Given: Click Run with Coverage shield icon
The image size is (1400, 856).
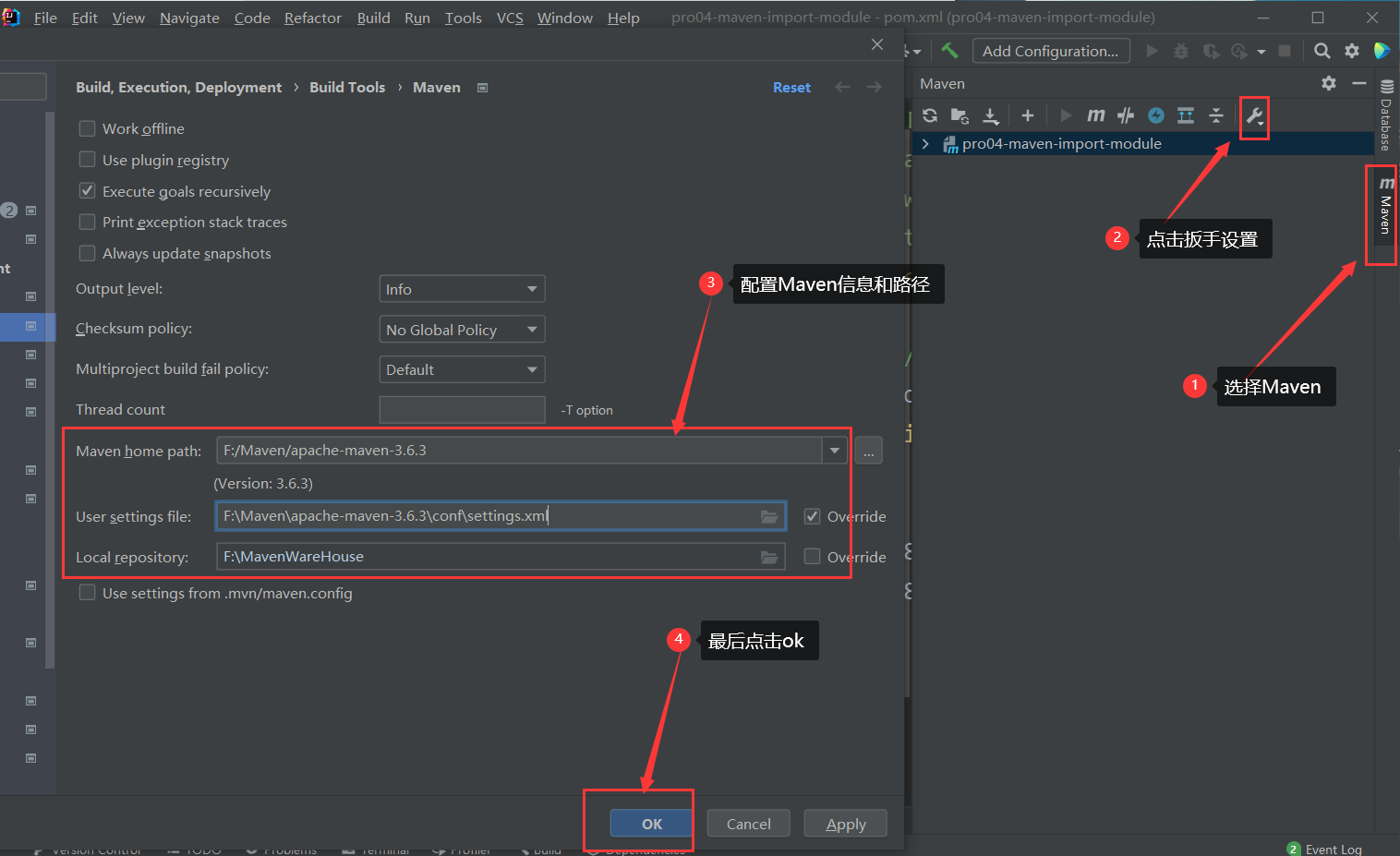Looking at the screenshot, I should (x=1211, y=51).
